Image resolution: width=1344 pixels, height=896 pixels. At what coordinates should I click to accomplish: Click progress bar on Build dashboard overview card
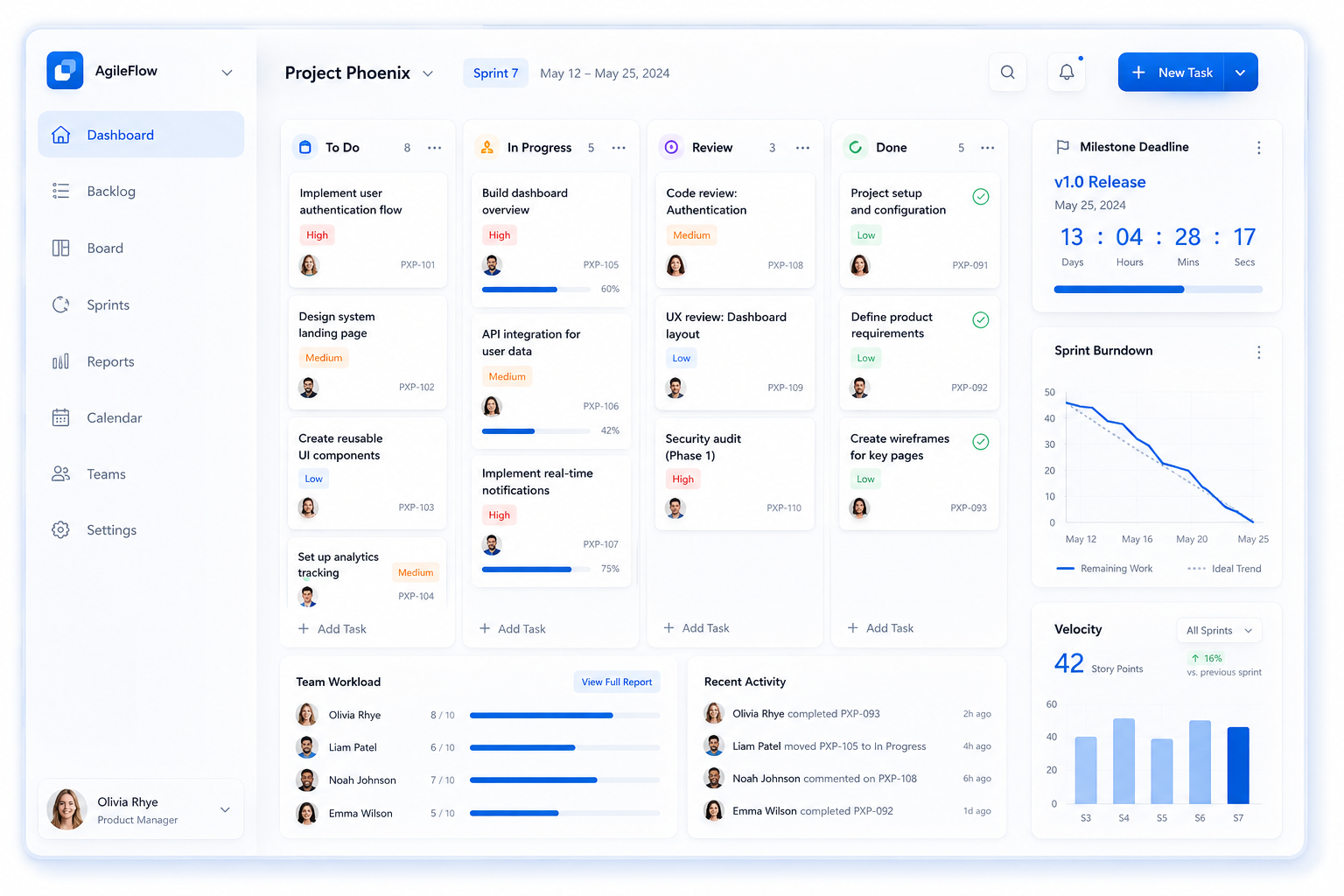click(x=535, y=290)
